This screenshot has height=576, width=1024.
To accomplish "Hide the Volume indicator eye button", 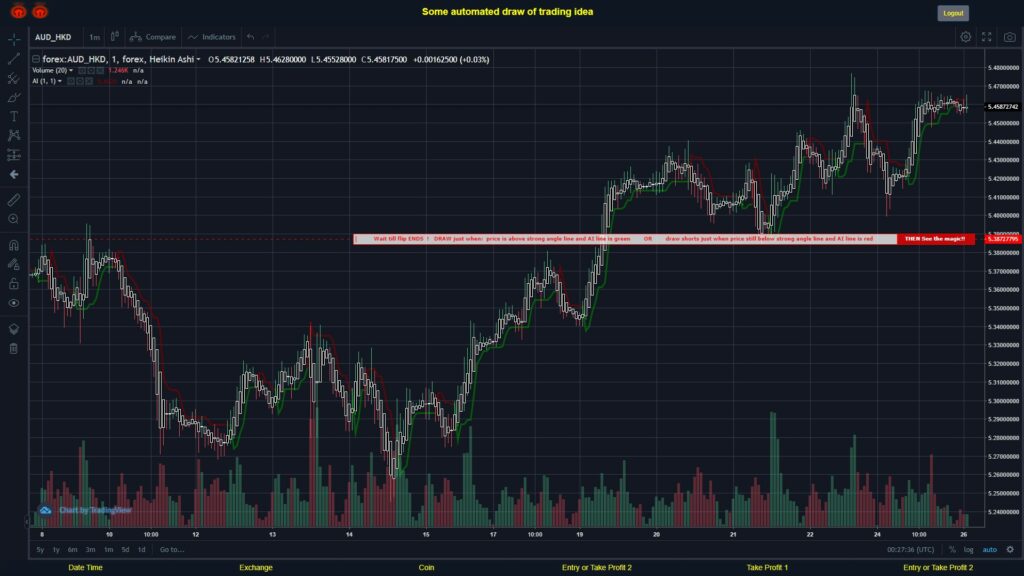I will [x=82, y=70].
